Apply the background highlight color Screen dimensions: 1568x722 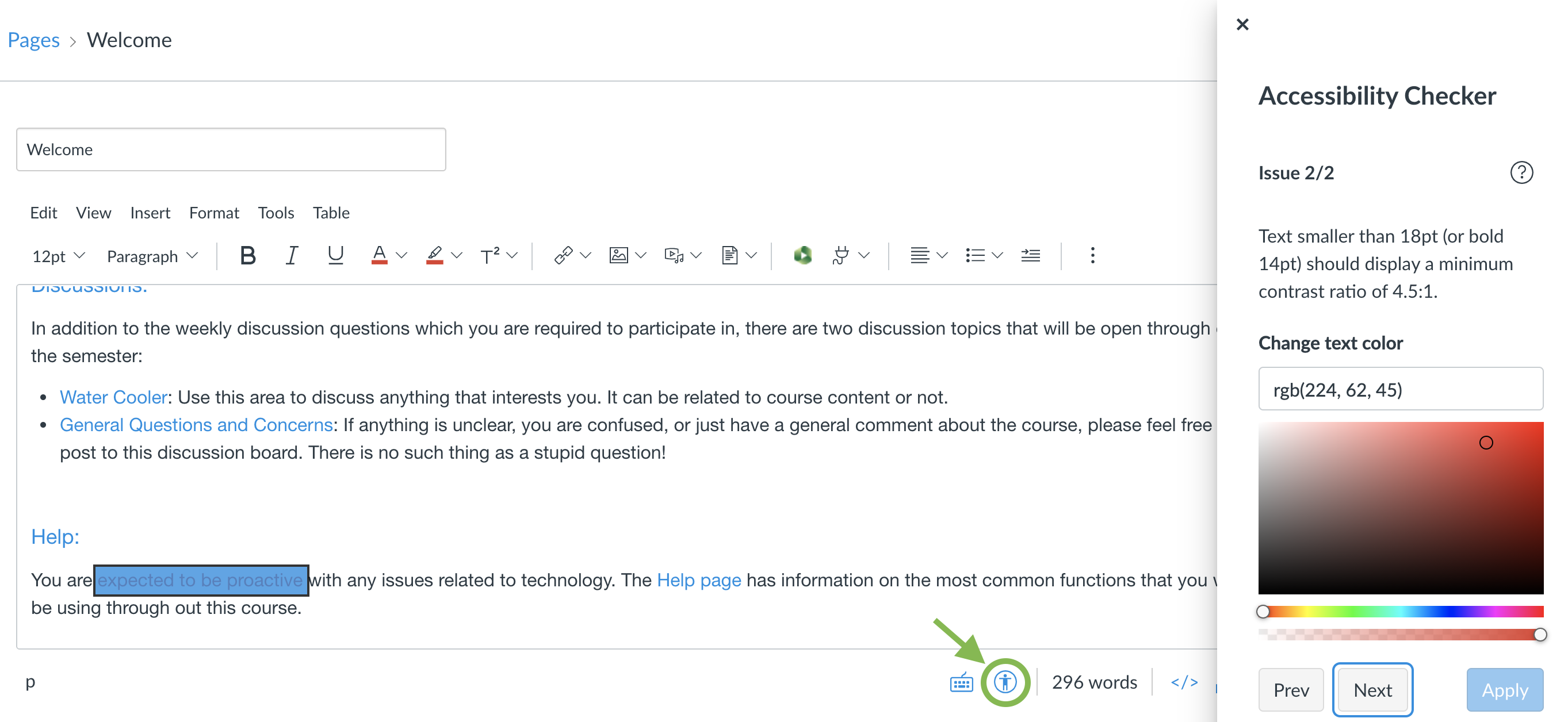[x=435, y=255]
